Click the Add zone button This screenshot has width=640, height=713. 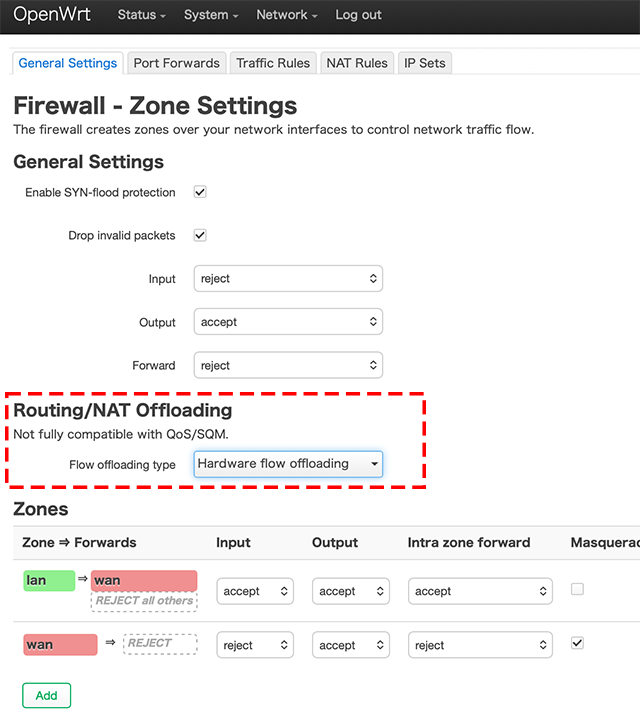click(46, 695)
